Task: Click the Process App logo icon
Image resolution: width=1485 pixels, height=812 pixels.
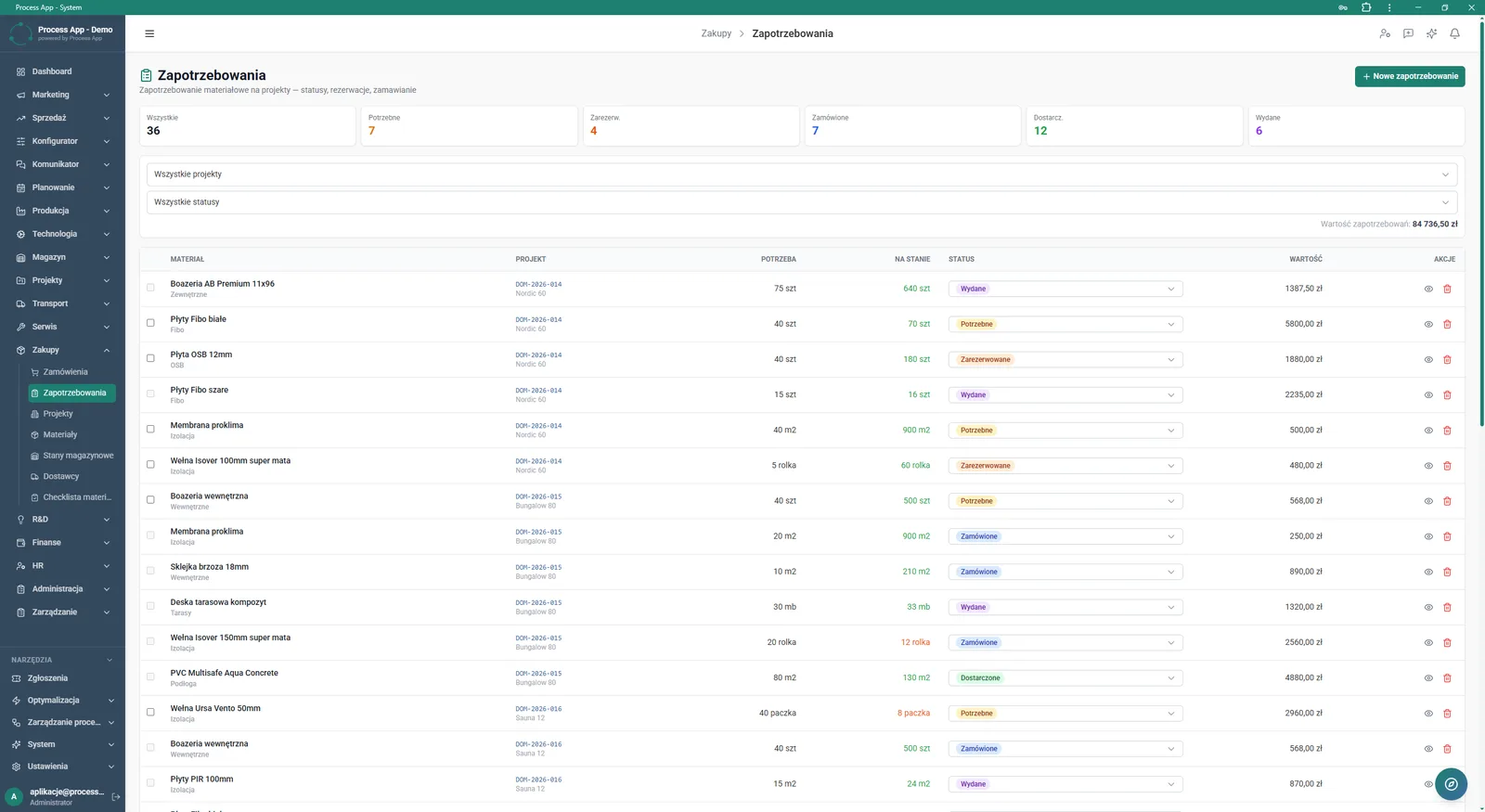Action: coord(20,34)
